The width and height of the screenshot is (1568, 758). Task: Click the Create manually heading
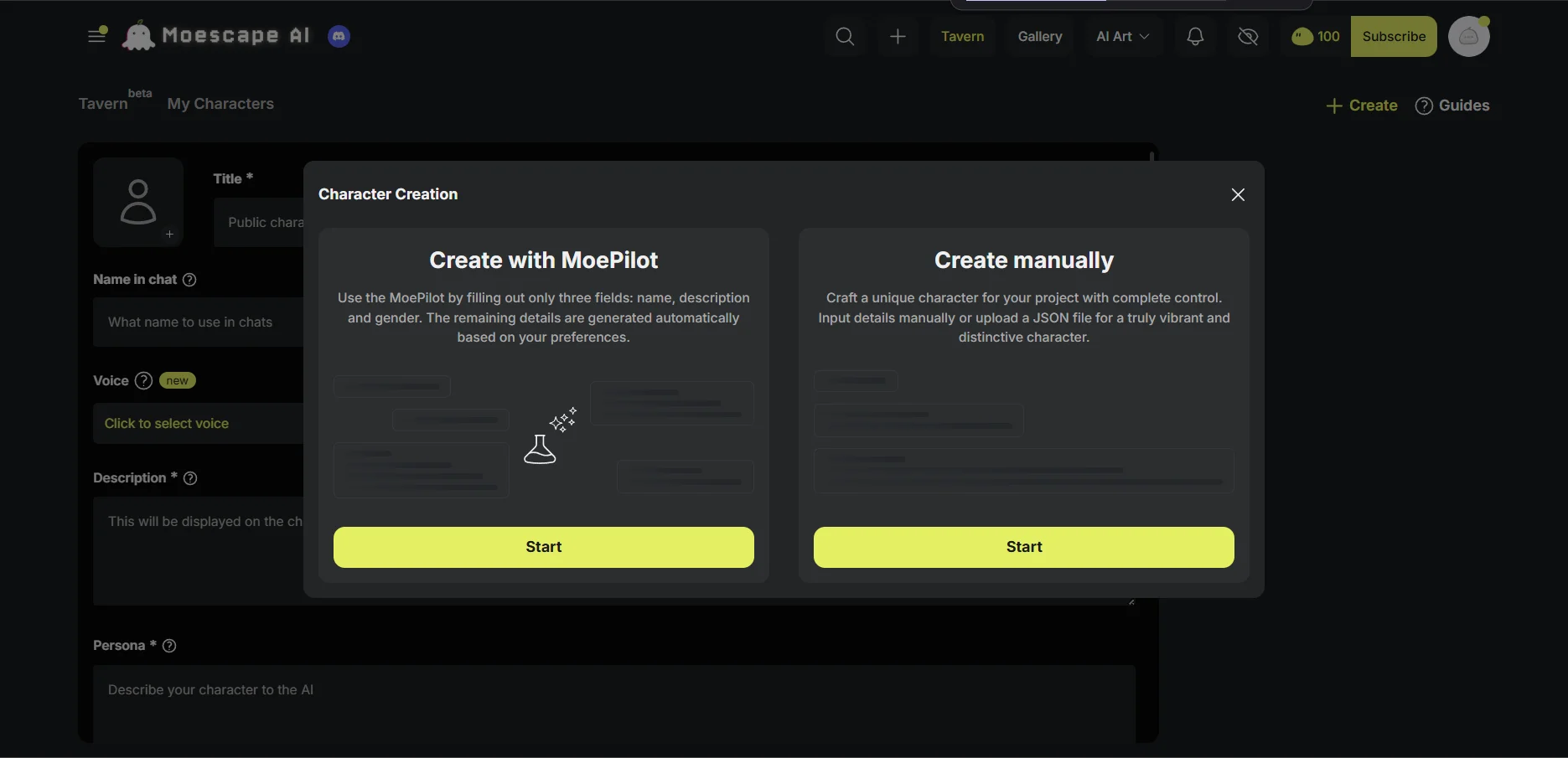tap(1024, 260)
